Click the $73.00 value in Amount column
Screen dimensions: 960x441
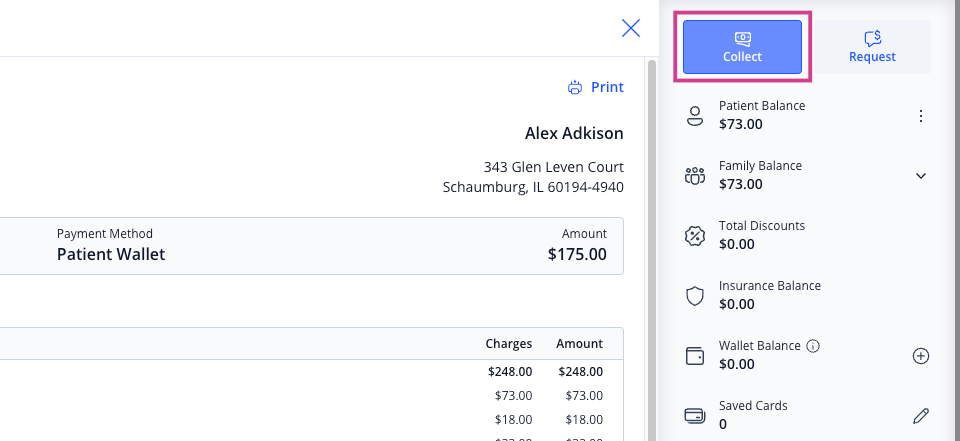[584, 396]
